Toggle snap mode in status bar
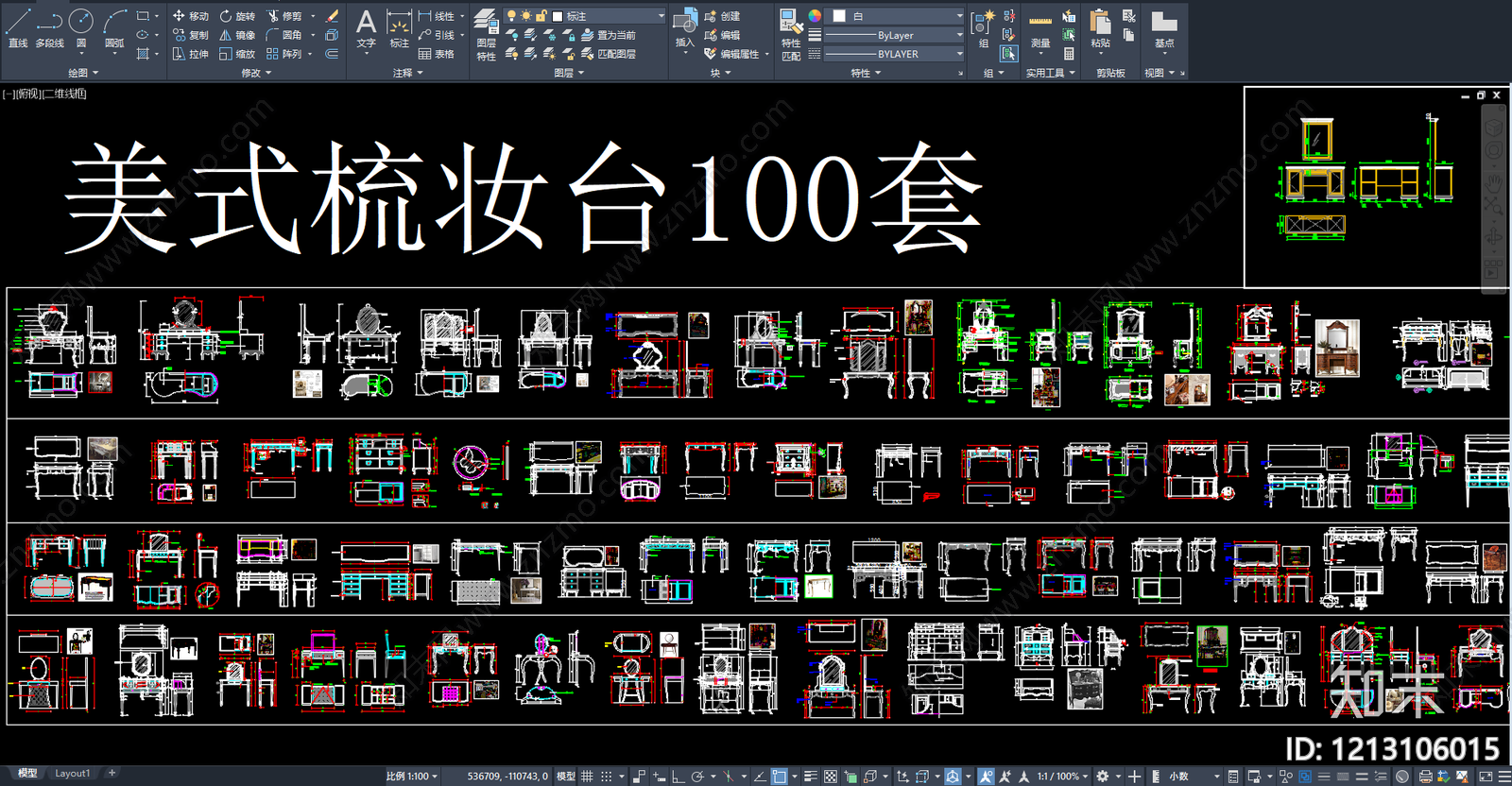The image size is (1512, 786). pos(607,777)
